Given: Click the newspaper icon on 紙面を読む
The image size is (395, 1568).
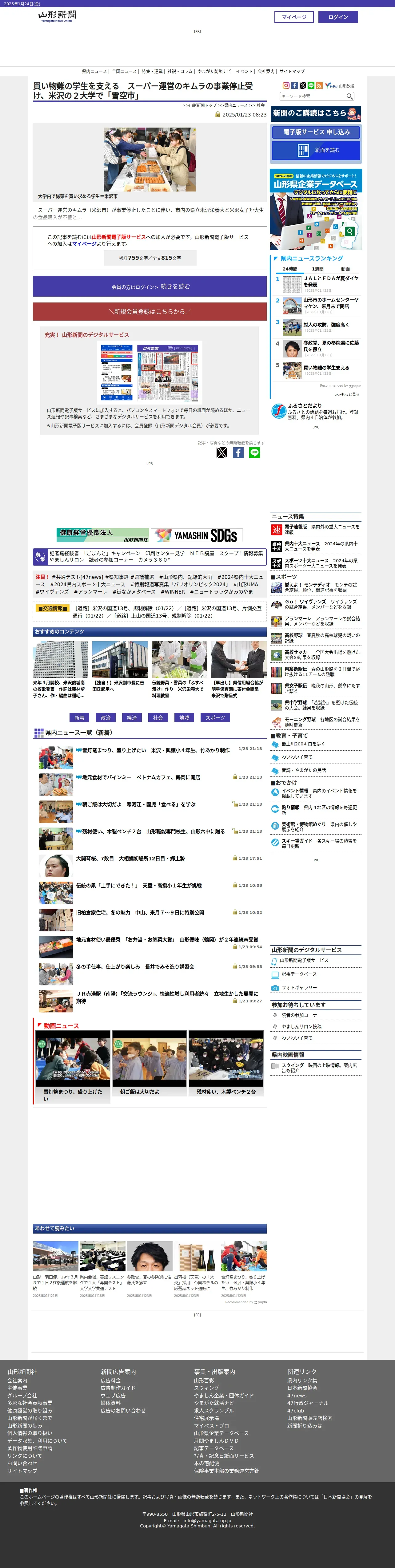Looking at the screenshot, I should coord(303,150).
